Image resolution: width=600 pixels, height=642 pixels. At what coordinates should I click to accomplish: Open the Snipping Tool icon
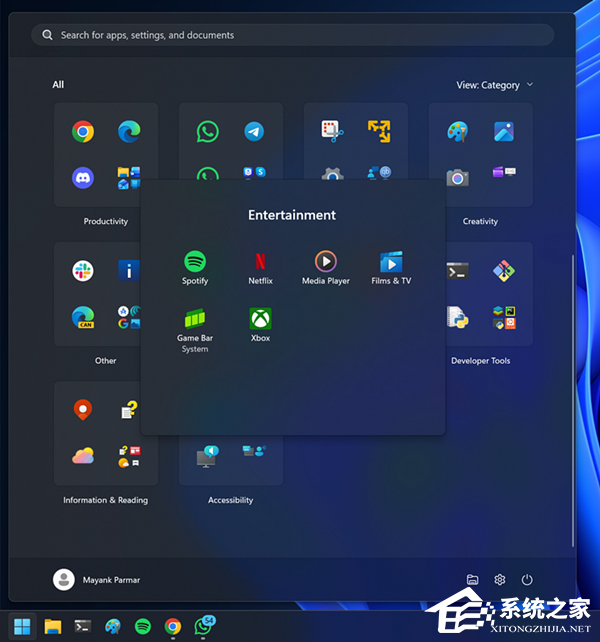(332, 131)
